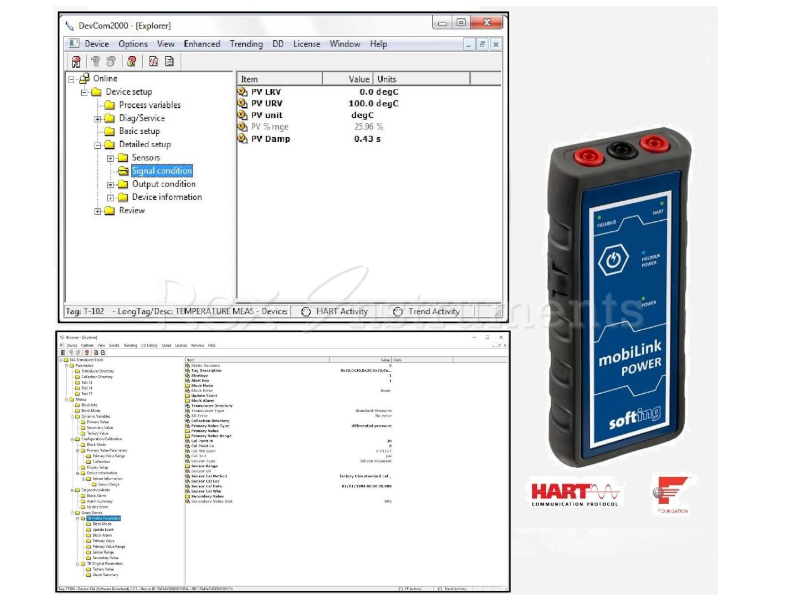This screenshot has height=600, width=800.
Task: Click the first toolbar icon in lower Browser window
Action: pos(63,352)
